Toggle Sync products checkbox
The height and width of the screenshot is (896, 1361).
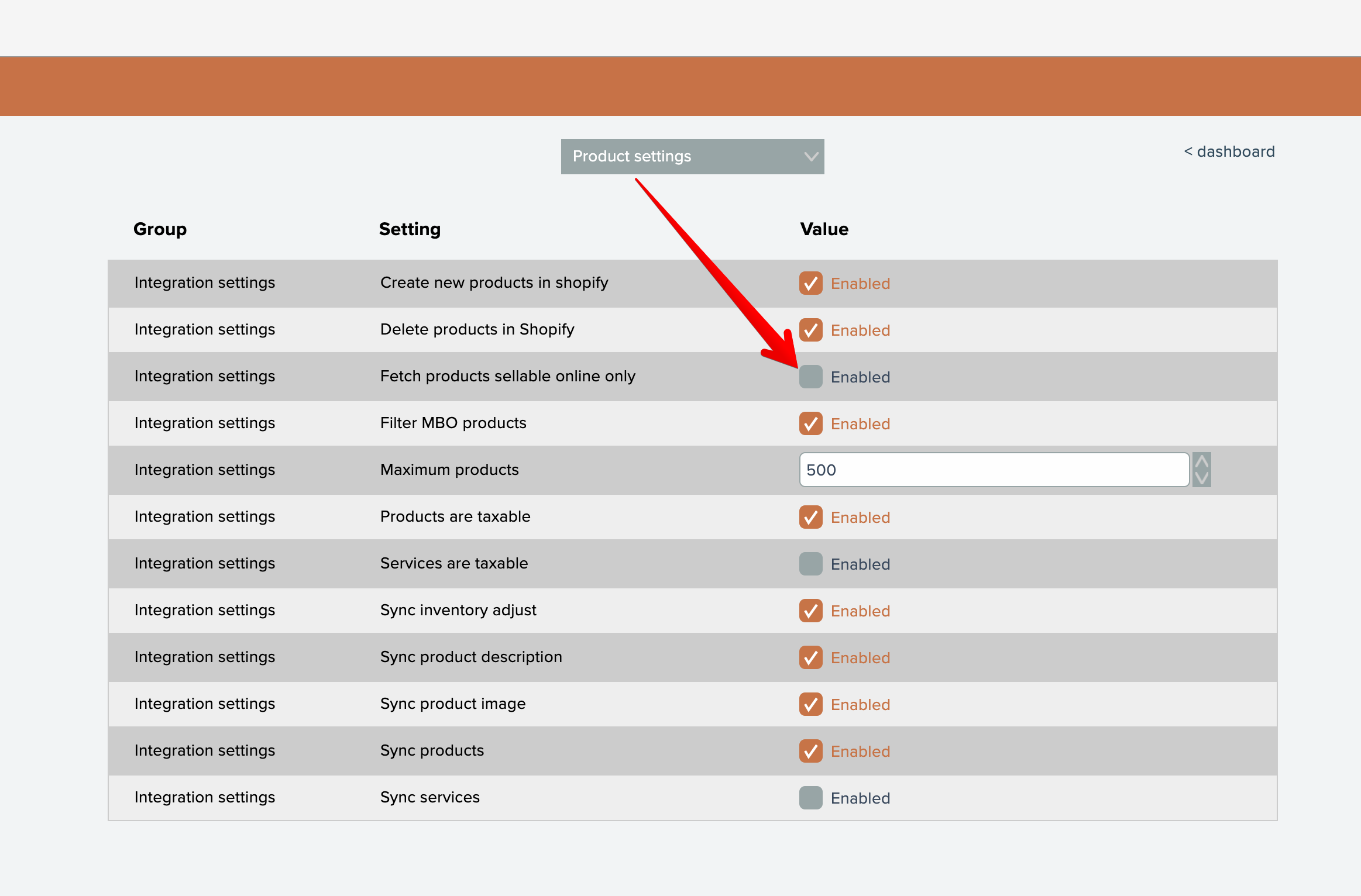pyautogui.click(x=810, y=751)
